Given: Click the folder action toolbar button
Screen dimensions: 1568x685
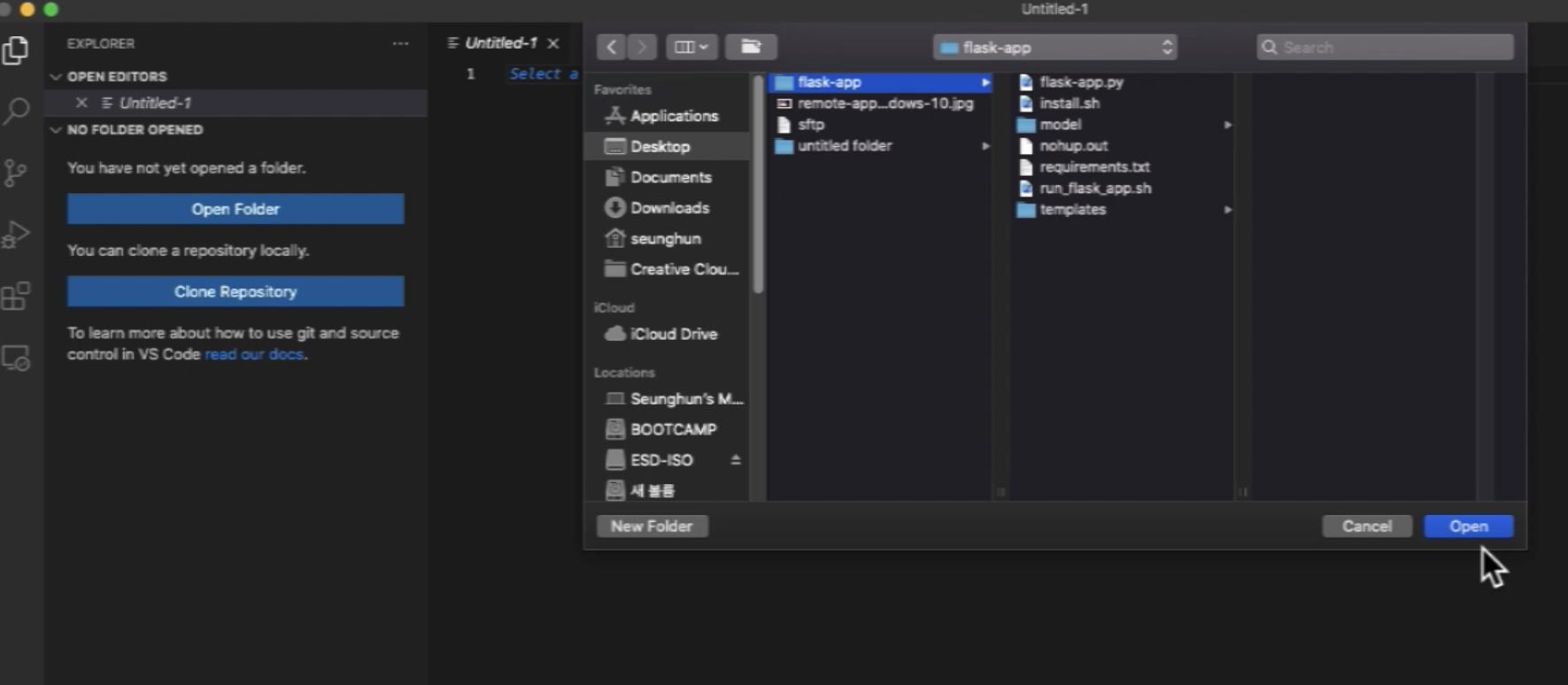Looking at the screenshot, I should [751, 47].
